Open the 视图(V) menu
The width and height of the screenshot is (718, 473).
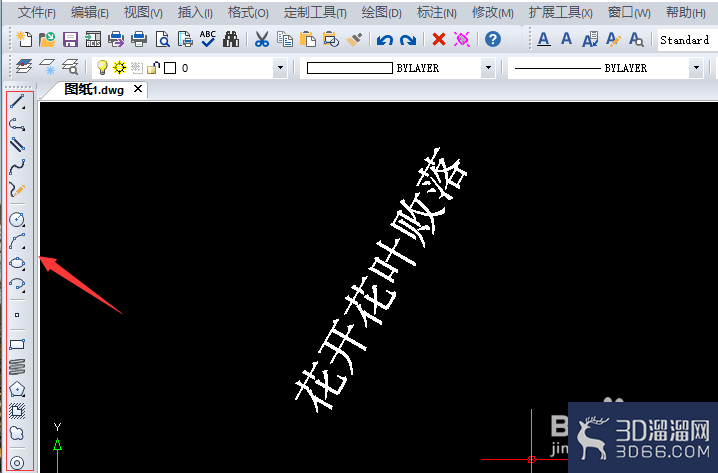click(143, 12)
